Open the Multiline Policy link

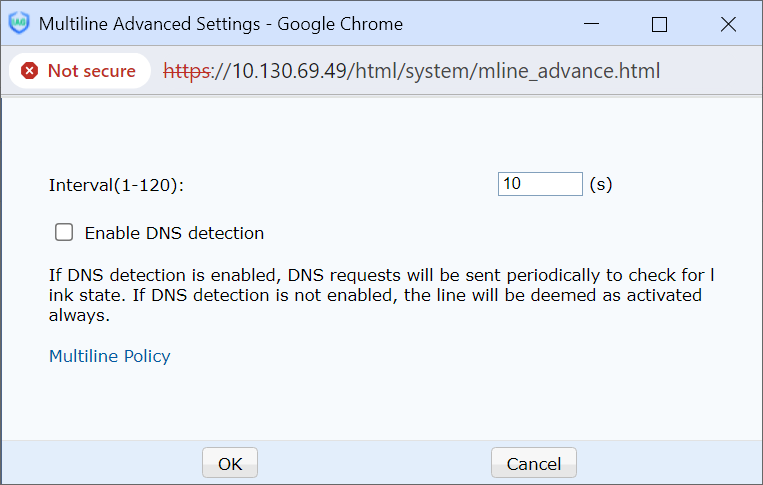pyautogui.click(x=110, y=356)
